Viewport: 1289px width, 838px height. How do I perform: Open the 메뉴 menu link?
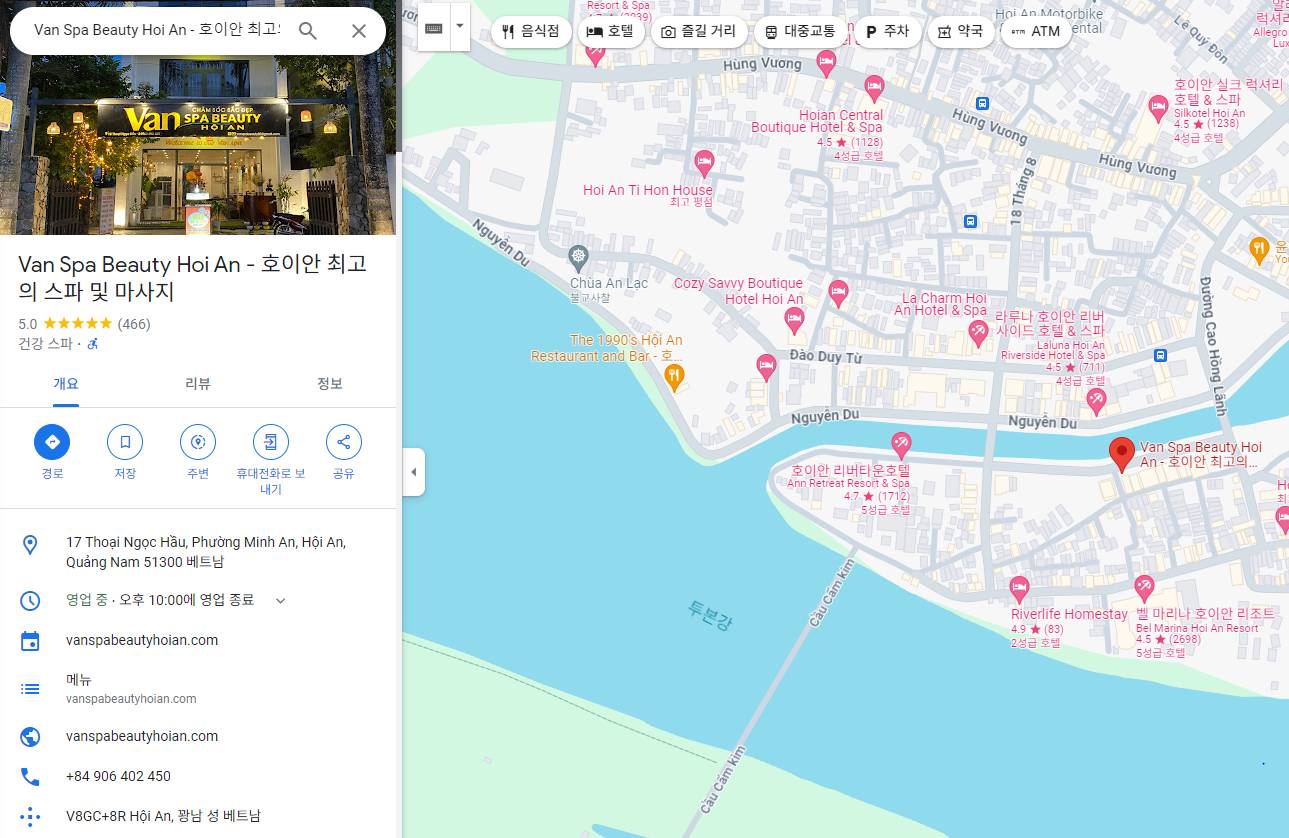[x=198, y=688]
